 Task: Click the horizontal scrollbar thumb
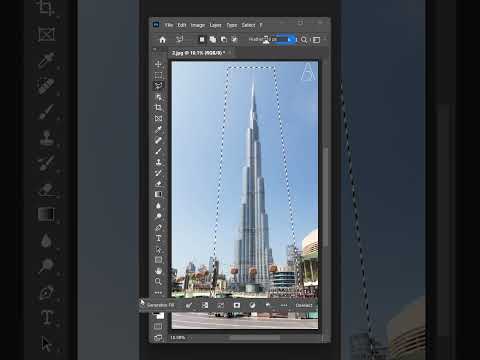[255, 338]
